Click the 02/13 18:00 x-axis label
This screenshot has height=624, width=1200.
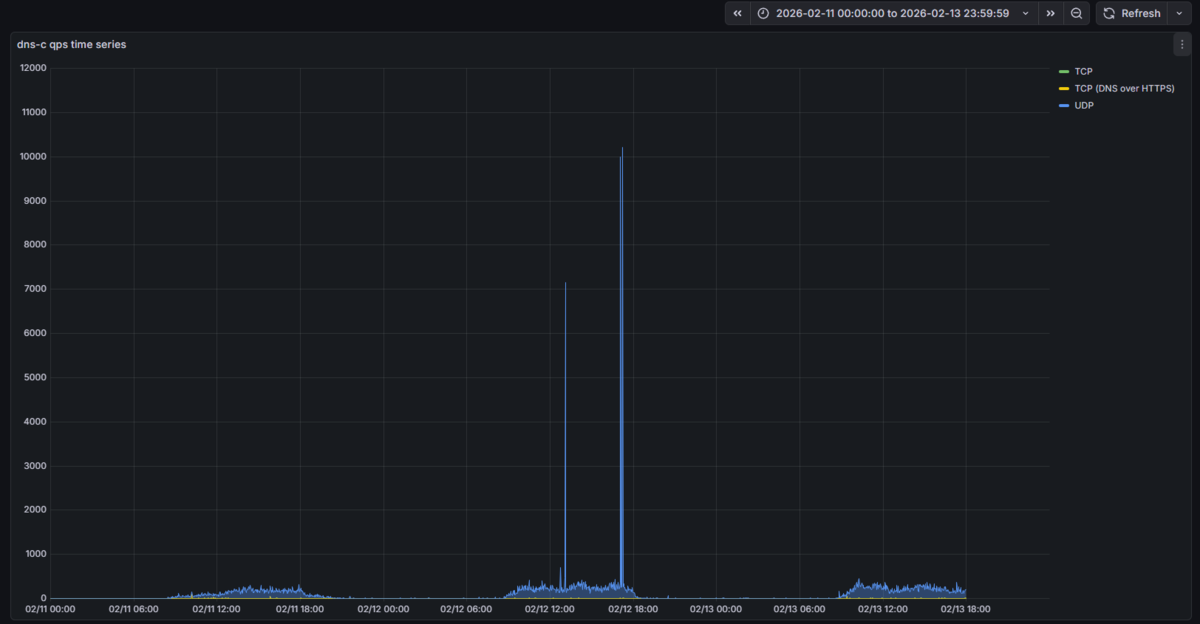pyautogui.click(x=965, y=608)
